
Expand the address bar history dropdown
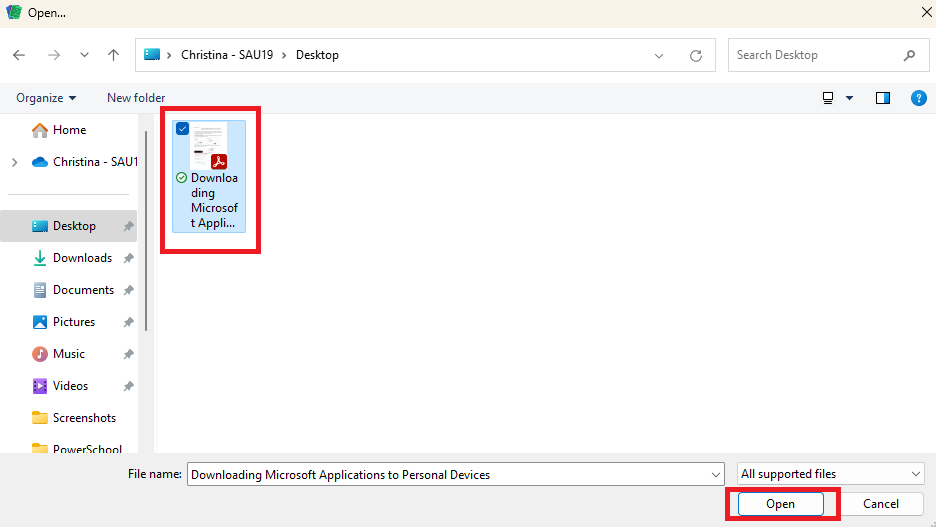pyautogui.click(x=658, y=56)
